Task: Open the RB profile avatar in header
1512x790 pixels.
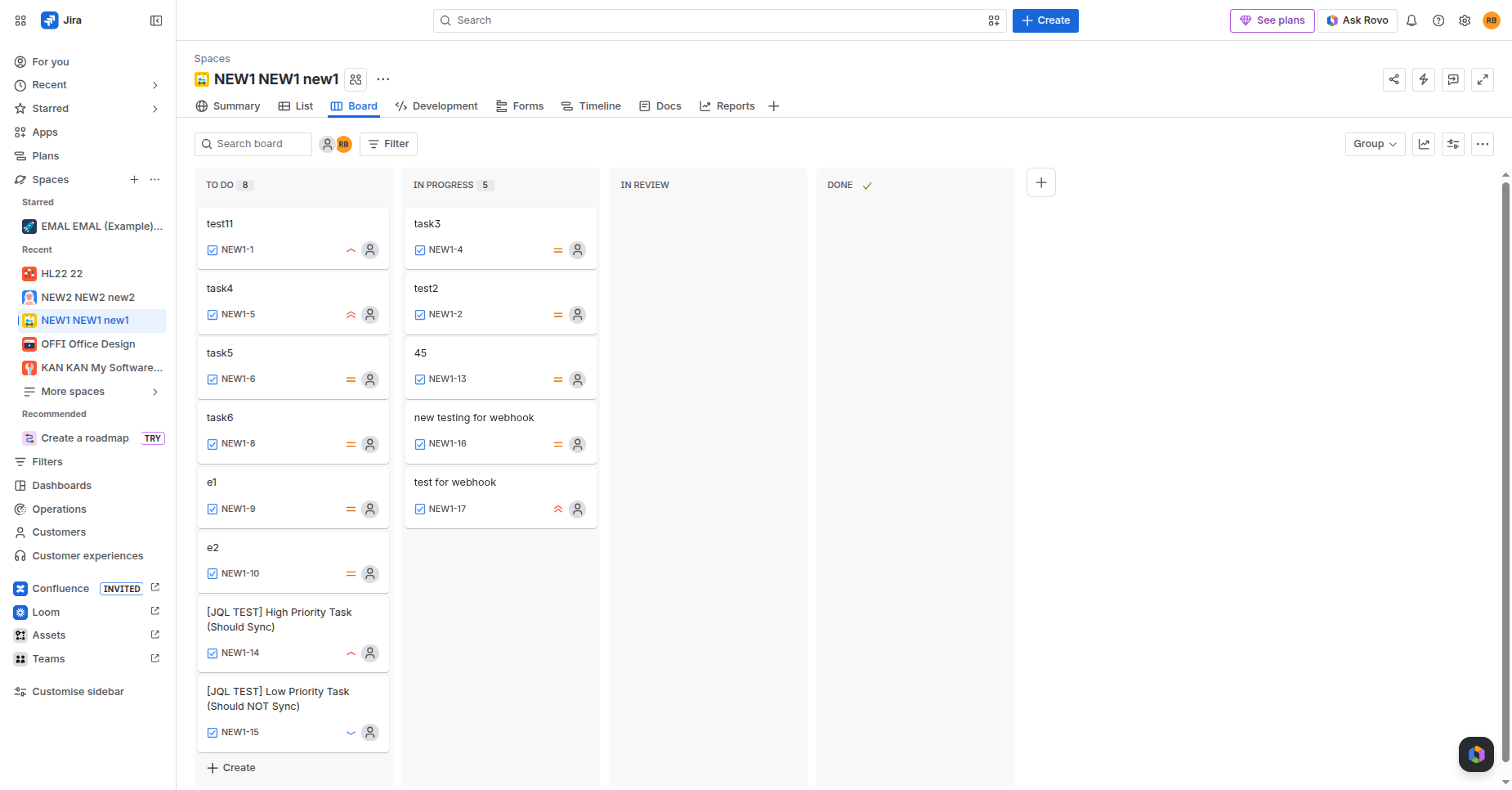Action: (1492, 20)
